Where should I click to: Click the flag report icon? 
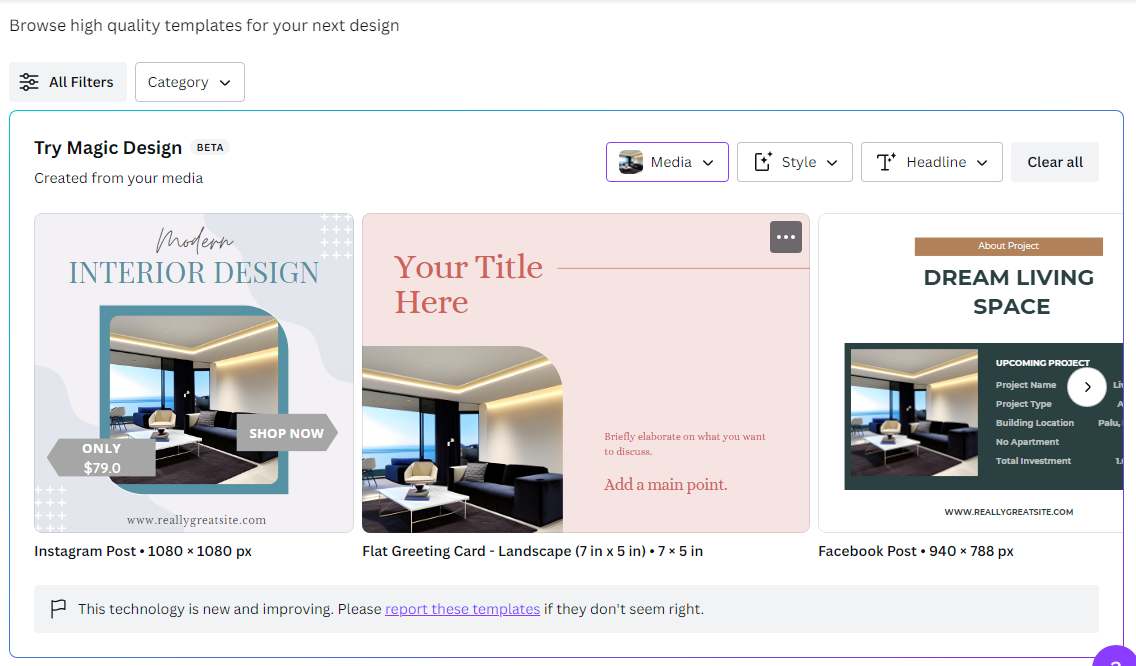click(58, 609)
